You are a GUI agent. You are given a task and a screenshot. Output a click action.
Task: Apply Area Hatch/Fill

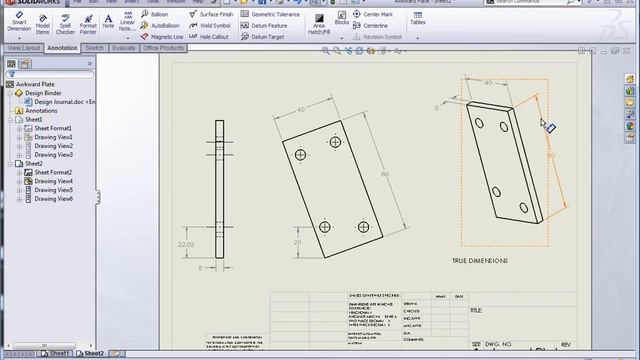pyautogui.click(x=319, y=24)
